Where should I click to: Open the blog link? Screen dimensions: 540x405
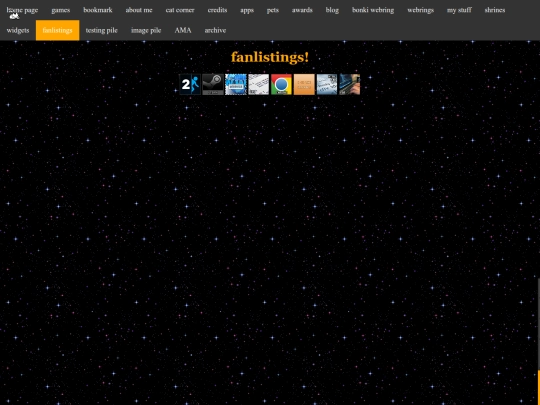332,10
